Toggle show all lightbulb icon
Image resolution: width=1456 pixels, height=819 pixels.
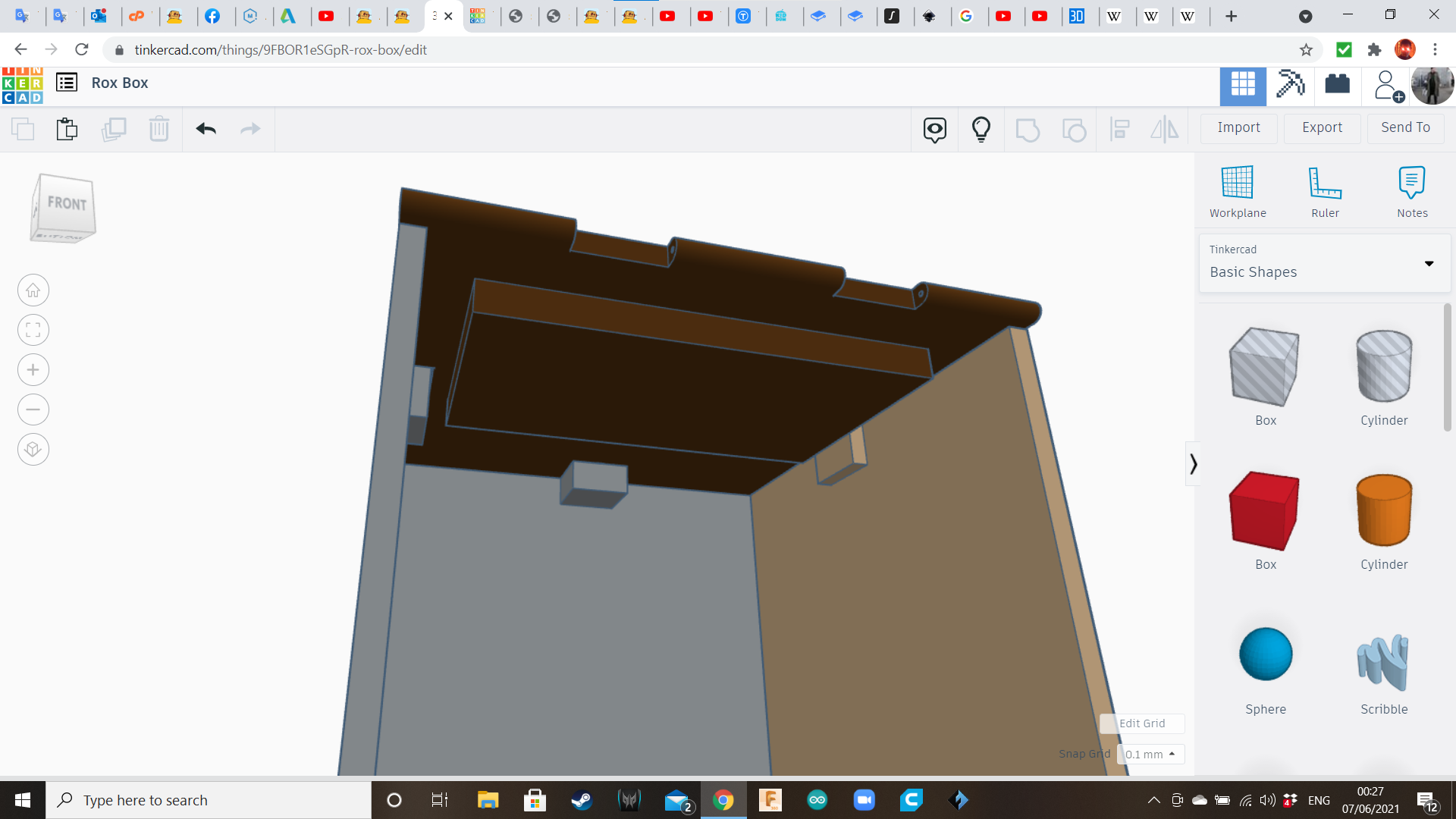point(981,130)
